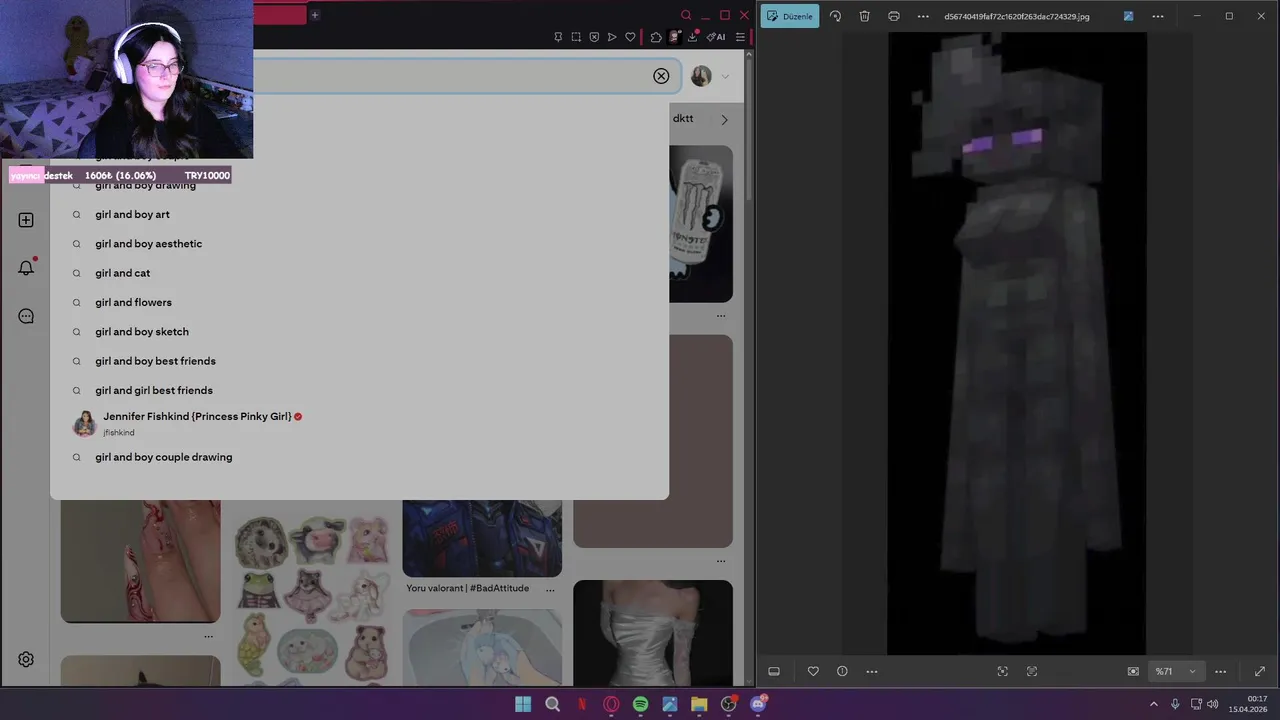Select suggestion girl and boy couple drawing
This screenshot has width=1280, height=720.
(164, 457)
